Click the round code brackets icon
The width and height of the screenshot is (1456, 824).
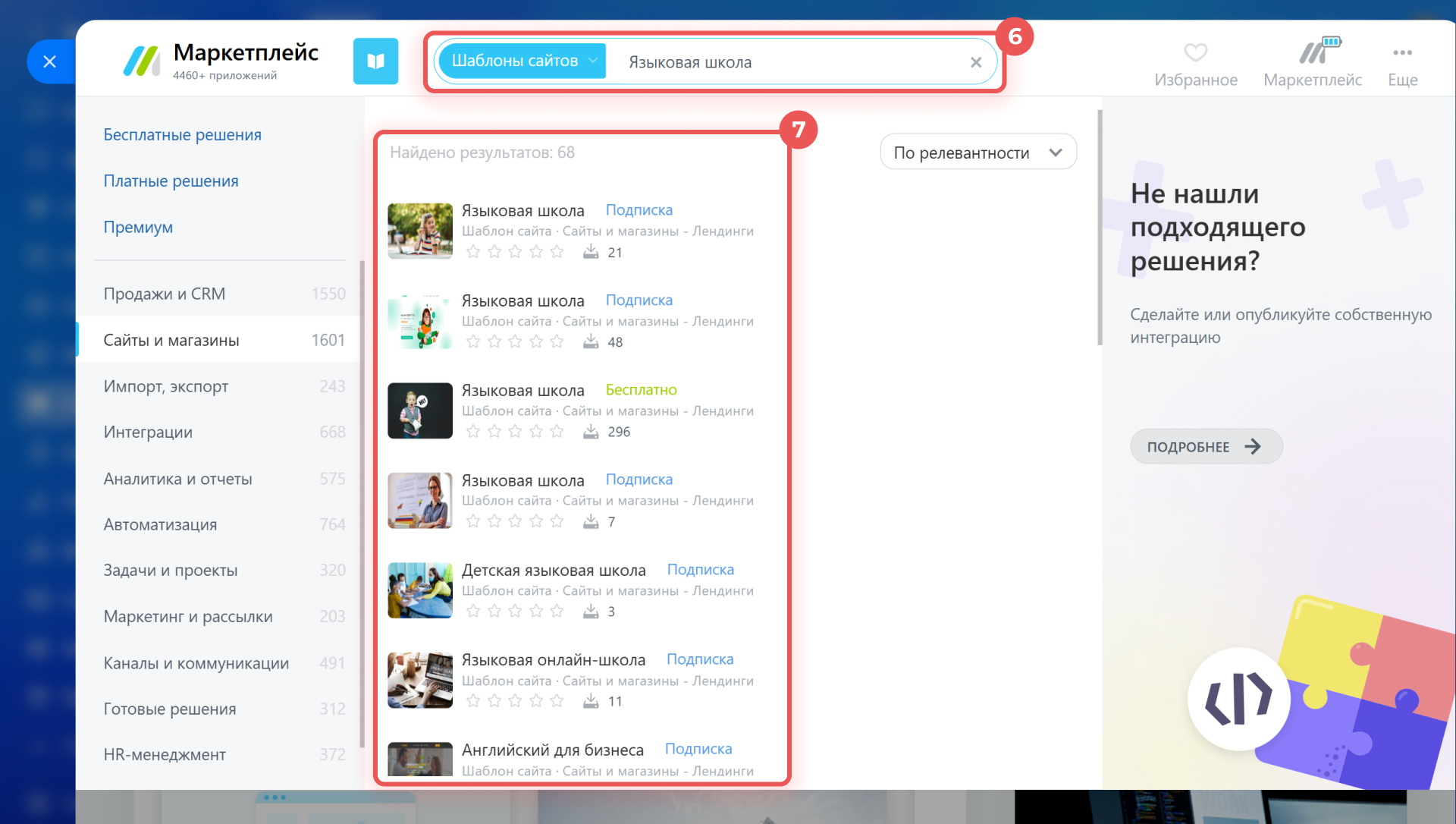(x=1238, y=699)
